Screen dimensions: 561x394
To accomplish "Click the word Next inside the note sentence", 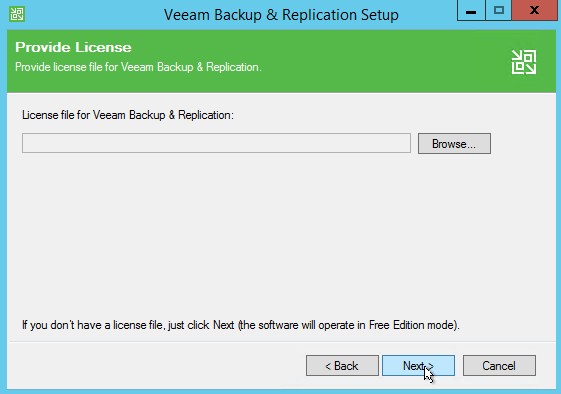I will pyautogui.click(x=224, y=325).
